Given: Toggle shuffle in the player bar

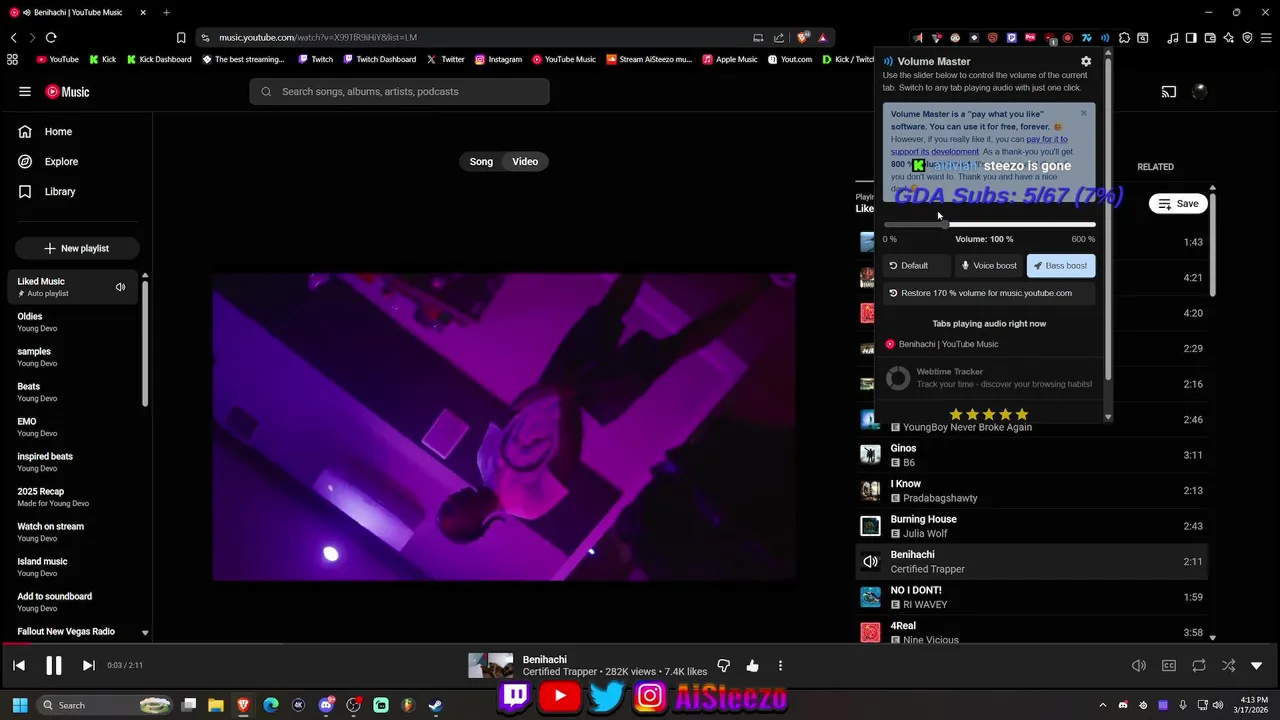Looking at the screenshot, I should click(1228, 665).
